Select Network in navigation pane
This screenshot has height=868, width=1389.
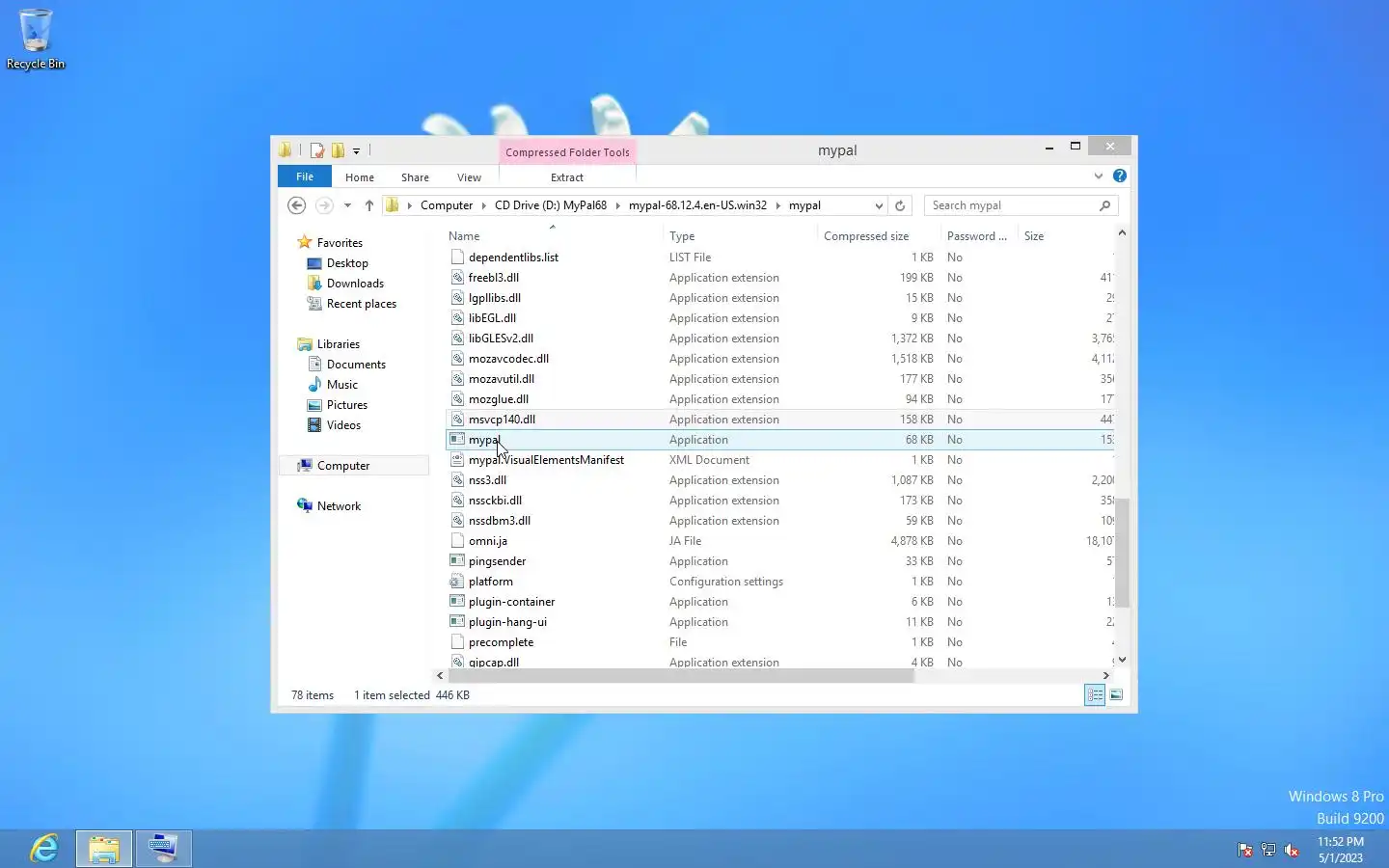339,506
